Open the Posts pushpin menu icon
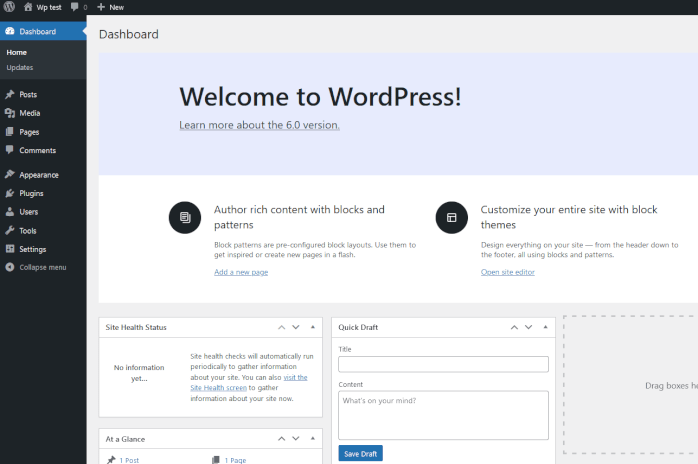 pos(10,94)
